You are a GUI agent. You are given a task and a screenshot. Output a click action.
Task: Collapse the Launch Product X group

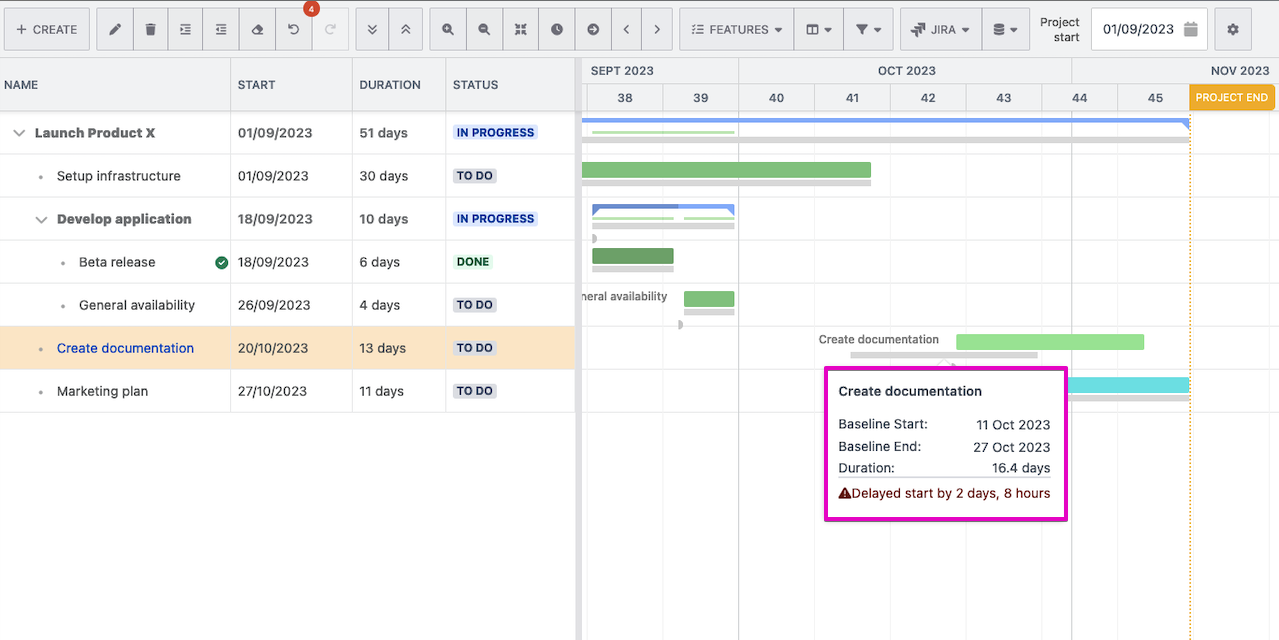[x=19, y=133]
